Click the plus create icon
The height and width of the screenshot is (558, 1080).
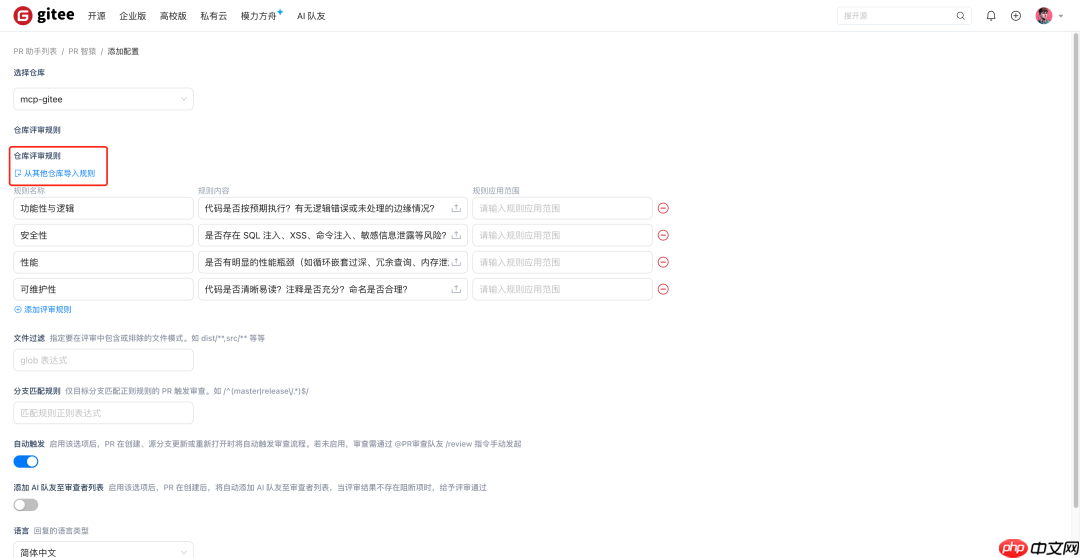coord(1016,16)
